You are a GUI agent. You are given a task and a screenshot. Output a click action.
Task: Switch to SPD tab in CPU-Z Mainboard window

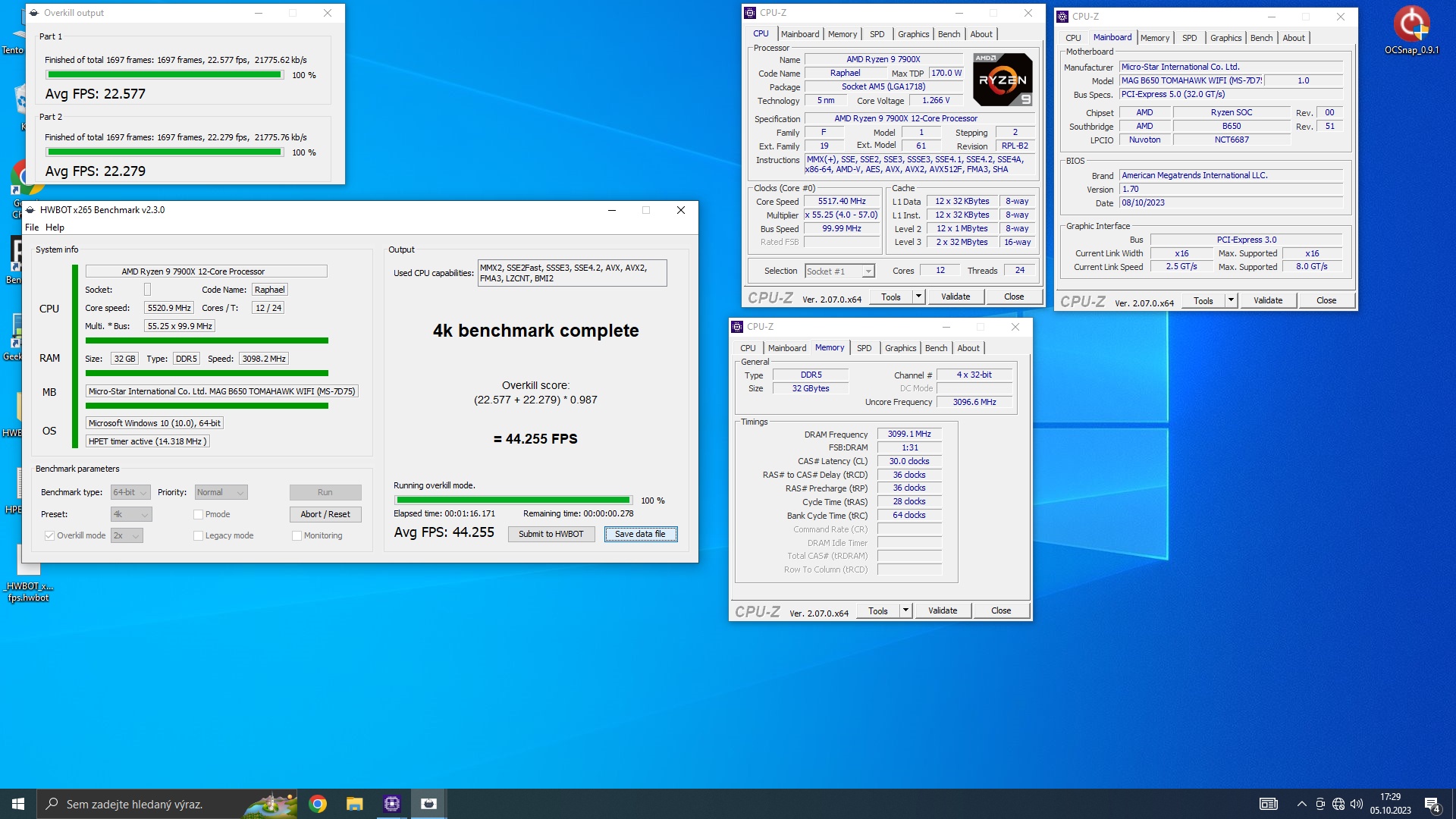coord(1189,38)
